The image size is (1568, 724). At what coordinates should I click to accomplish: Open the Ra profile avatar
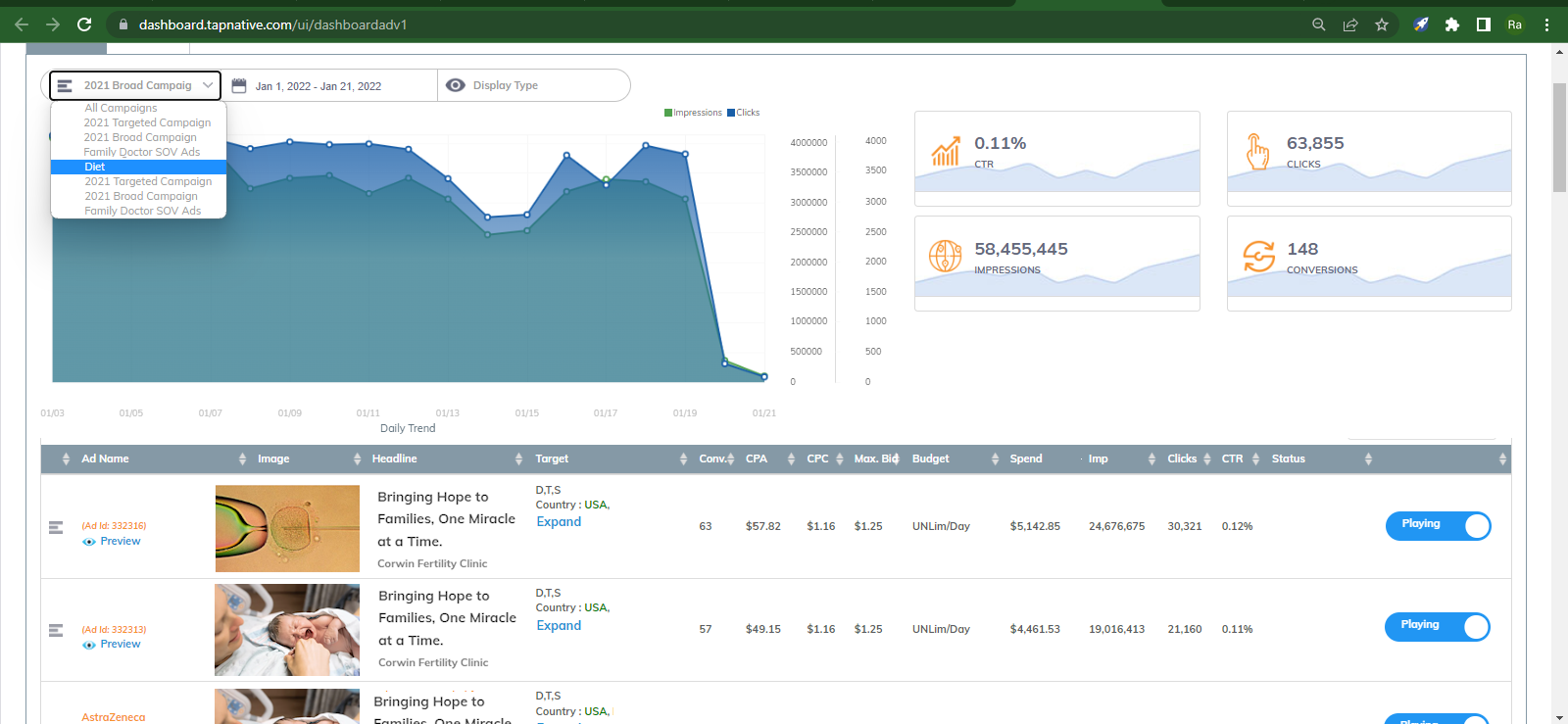[1515, 24]
